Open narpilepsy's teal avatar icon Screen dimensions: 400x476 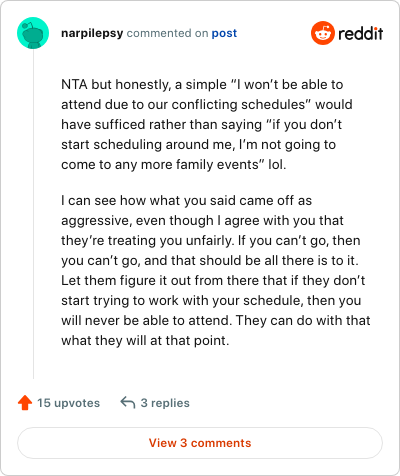(x=33, y=33)
